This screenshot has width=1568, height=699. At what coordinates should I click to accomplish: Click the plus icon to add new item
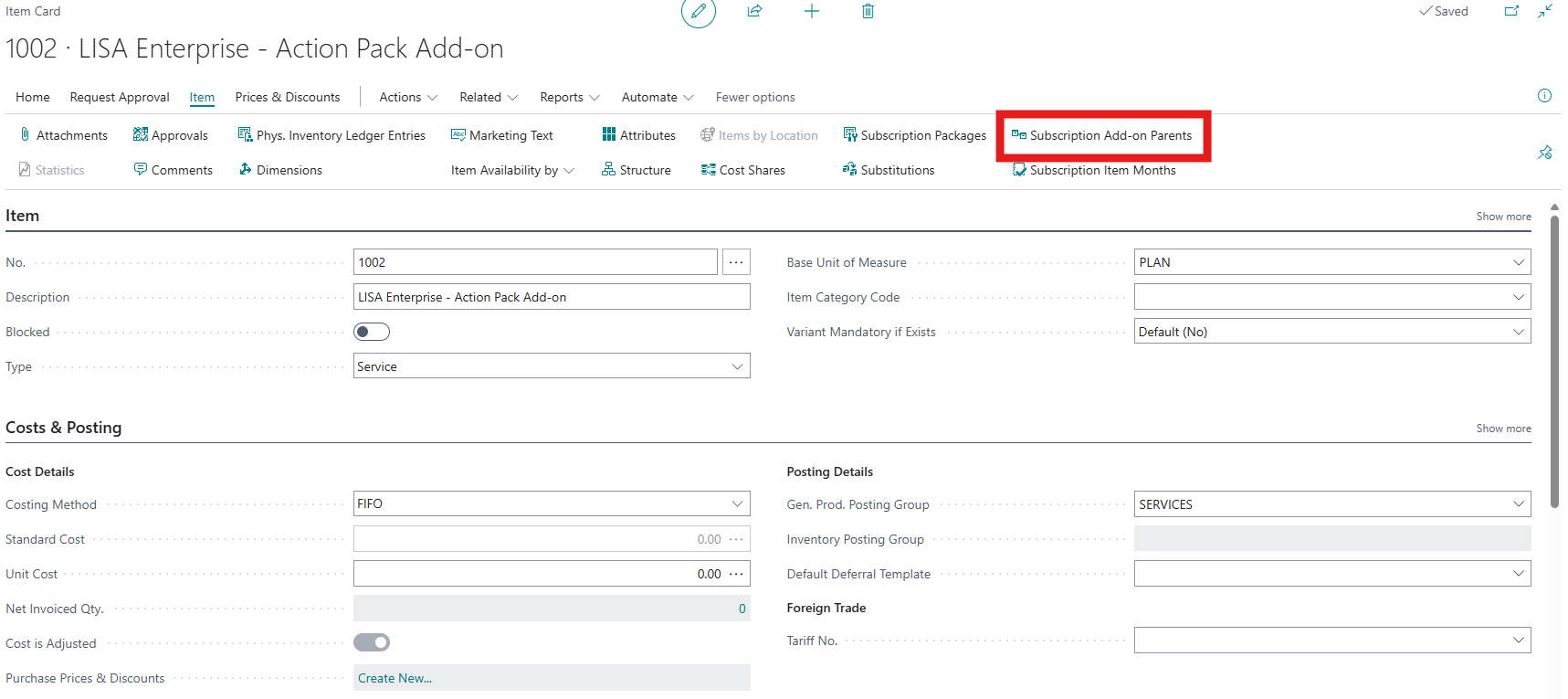point(811,12)
